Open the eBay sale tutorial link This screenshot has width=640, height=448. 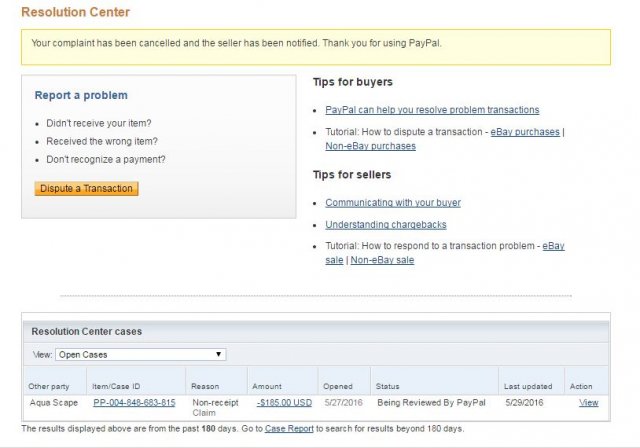(x=553, y=246)
